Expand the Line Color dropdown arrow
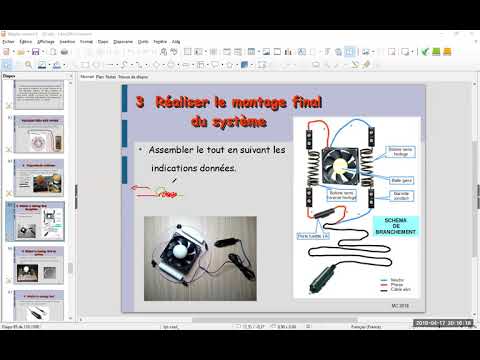The height and width of the screenshot is (360, 480). click(x=49, y=65)
